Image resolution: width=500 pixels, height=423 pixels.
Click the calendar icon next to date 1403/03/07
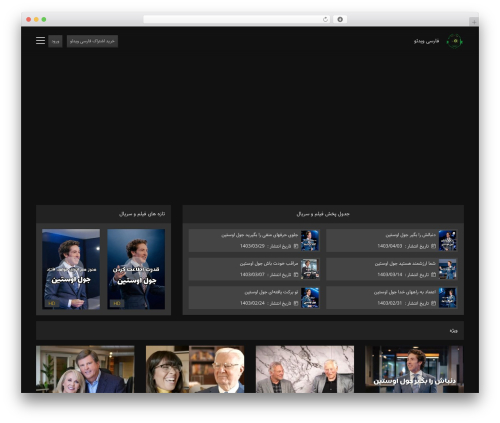click(296, 275)
